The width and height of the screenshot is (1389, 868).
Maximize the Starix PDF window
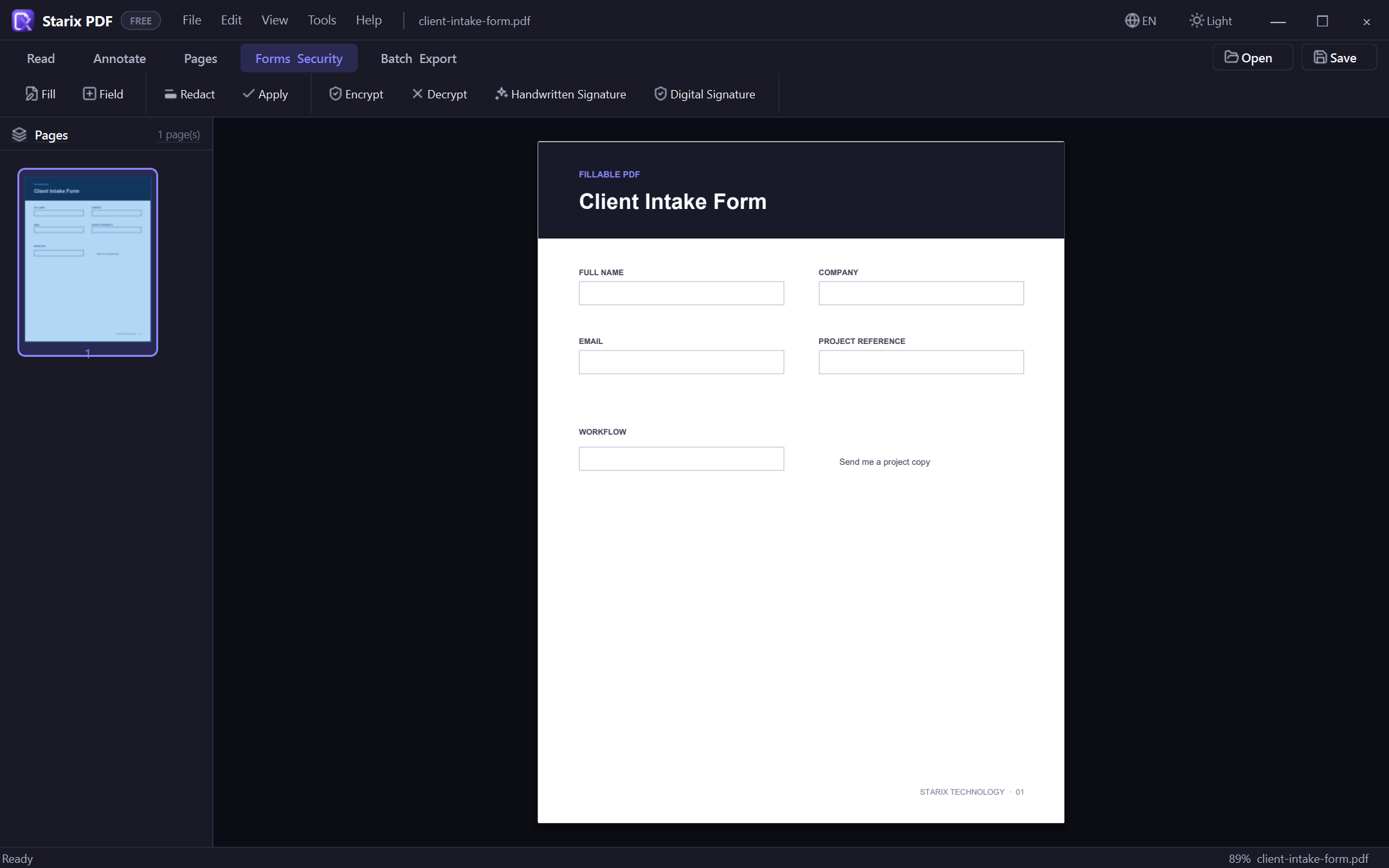coord(1322,21)
